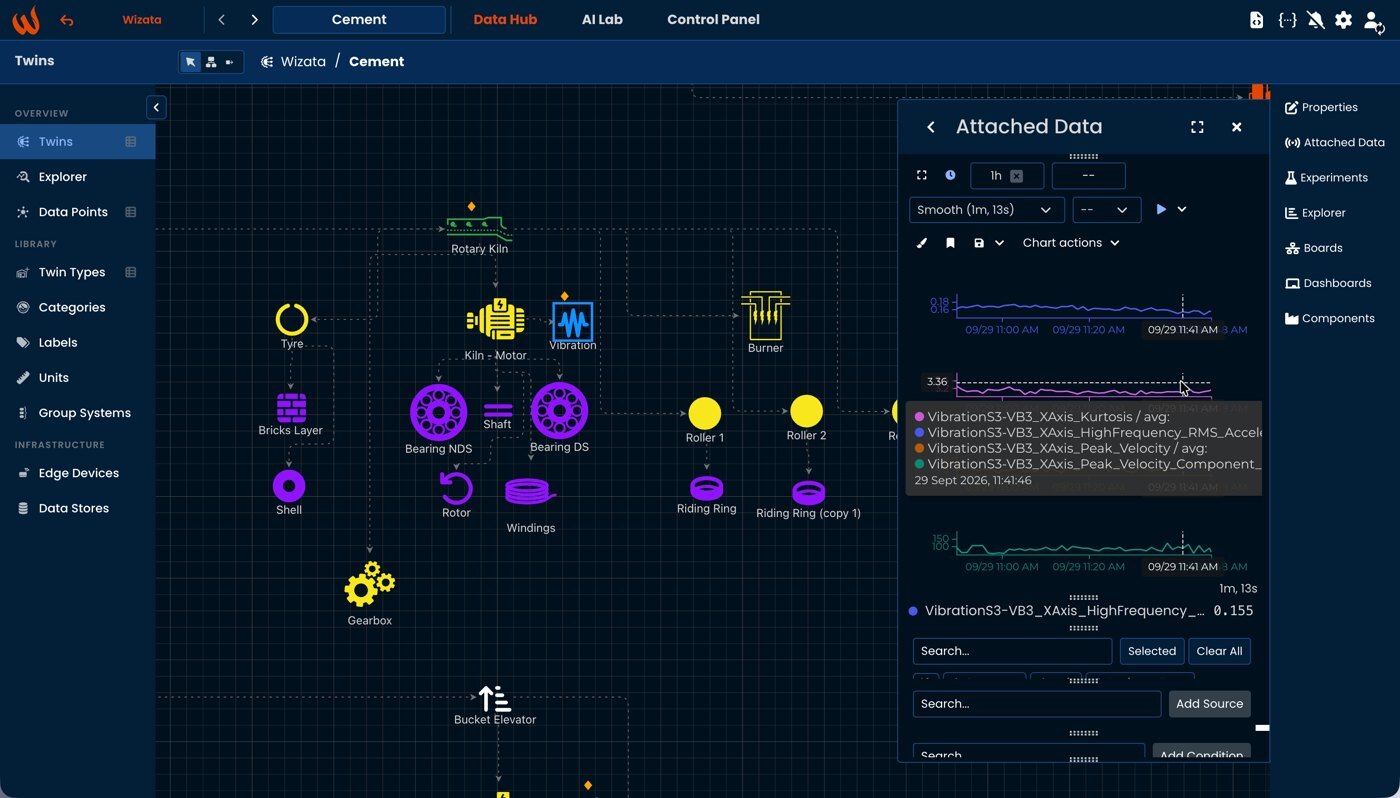Toggle fullscreen for the Attached Data panel
Viewport: 1400px width, 798px height.
pyautogui.click(x=1197, y=127)
